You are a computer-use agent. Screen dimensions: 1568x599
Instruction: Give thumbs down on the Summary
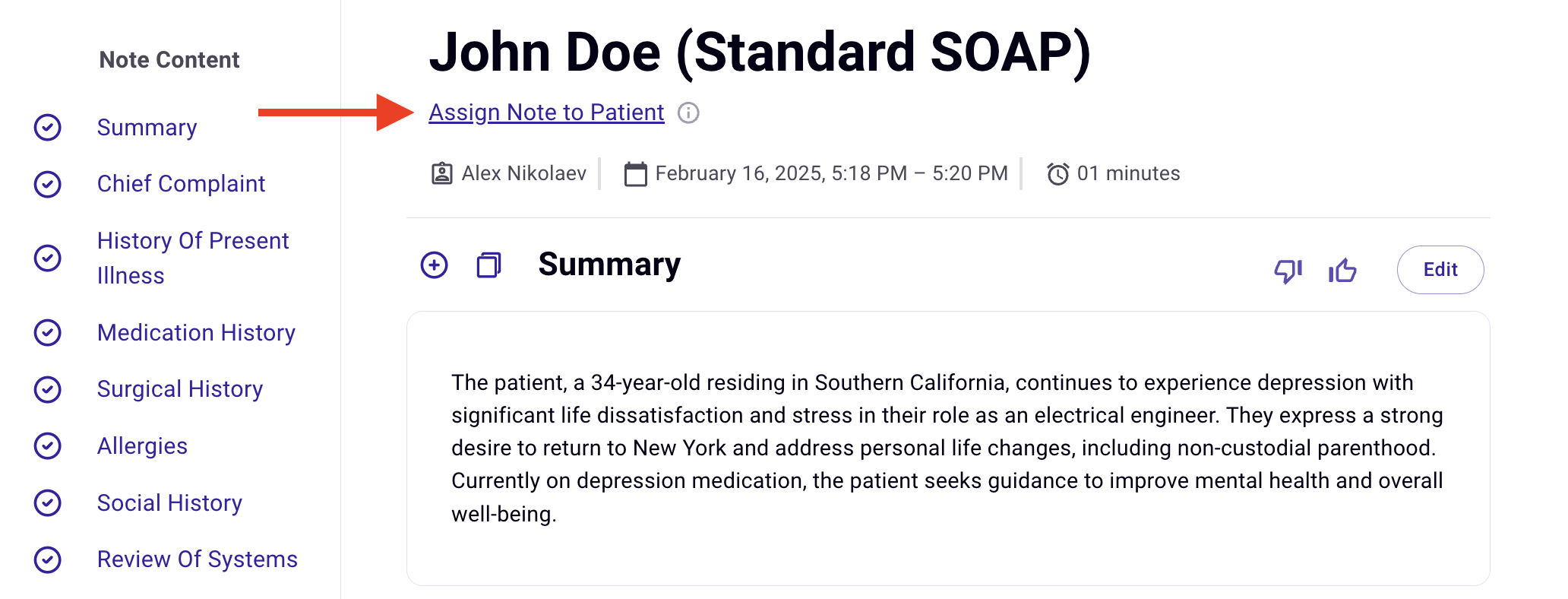click(x=1288, y=271)
